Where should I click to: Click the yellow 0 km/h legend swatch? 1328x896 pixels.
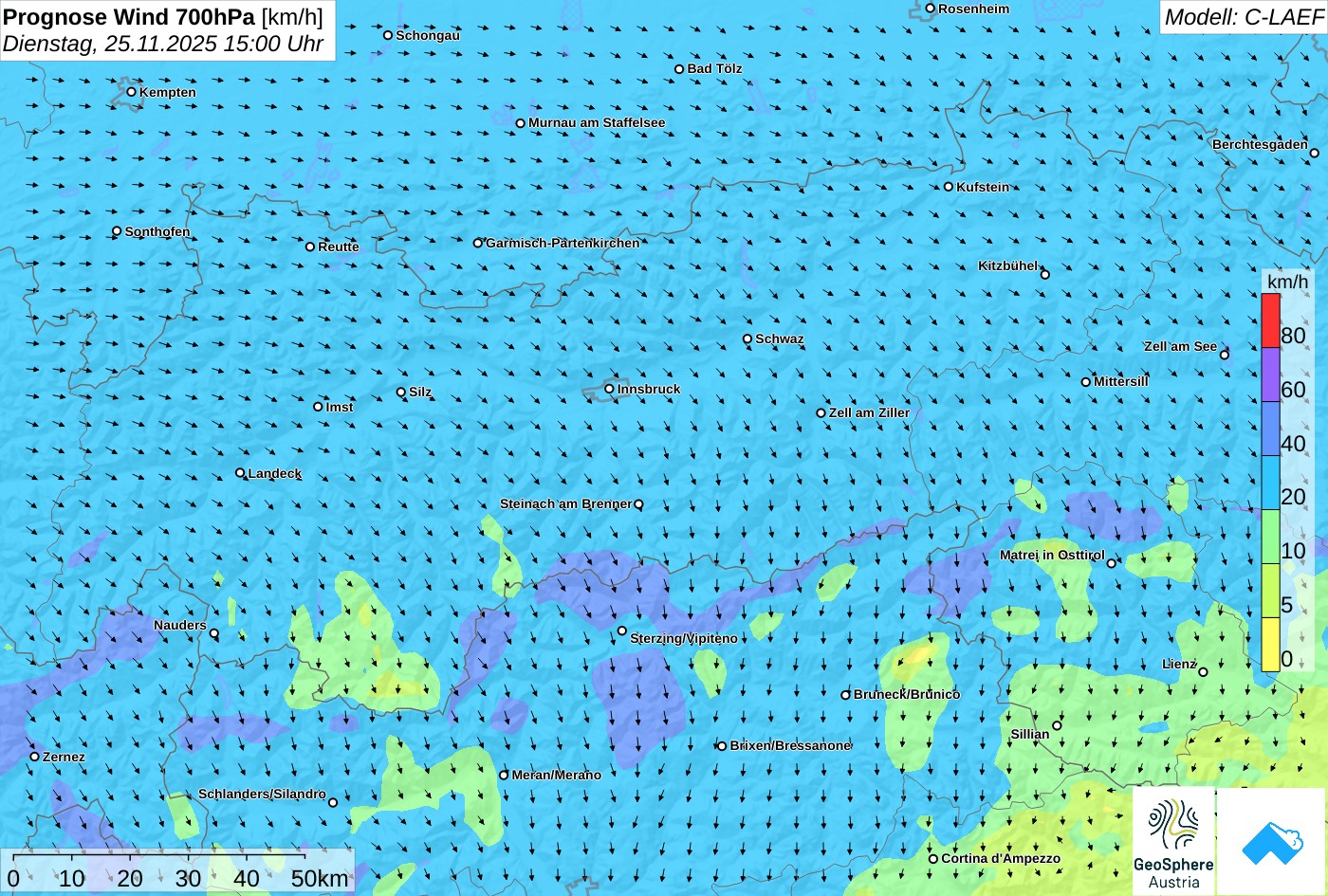click(x=1270, y=645)
